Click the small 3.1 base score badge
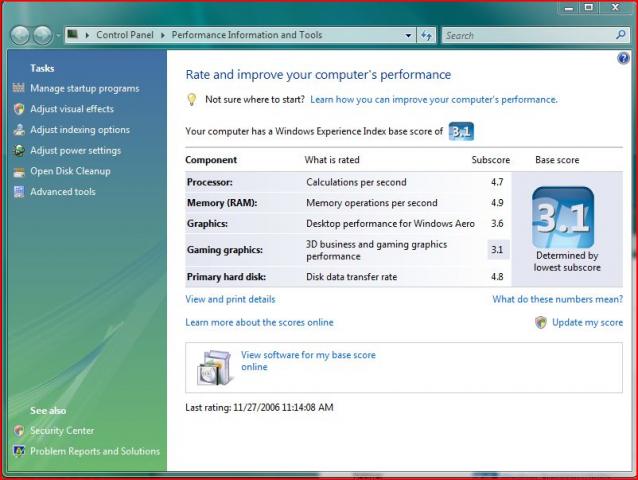 (461, 131)
